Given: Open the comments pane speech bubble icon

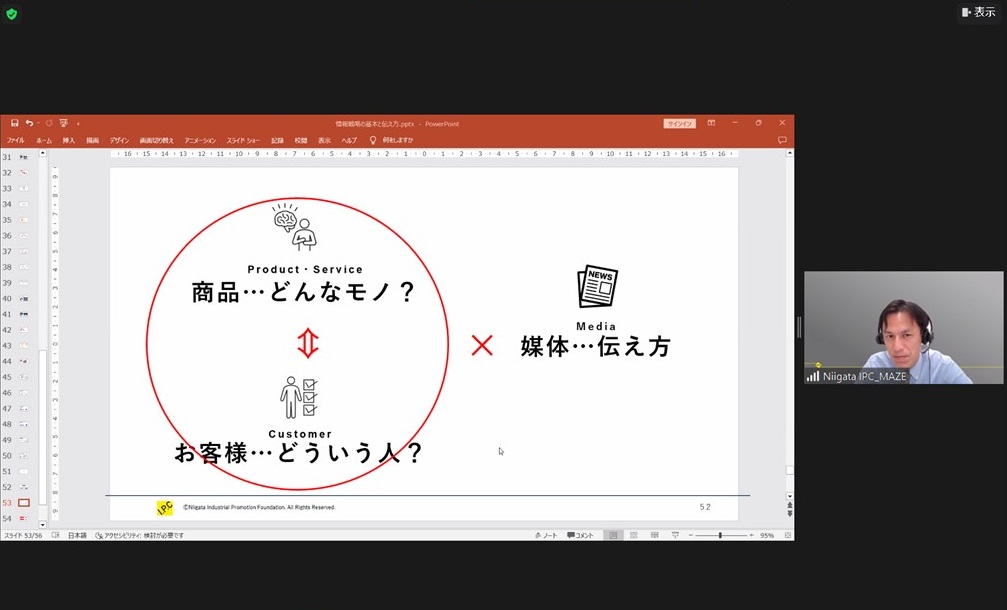Looking at the screenshot, I should (782, 140).
